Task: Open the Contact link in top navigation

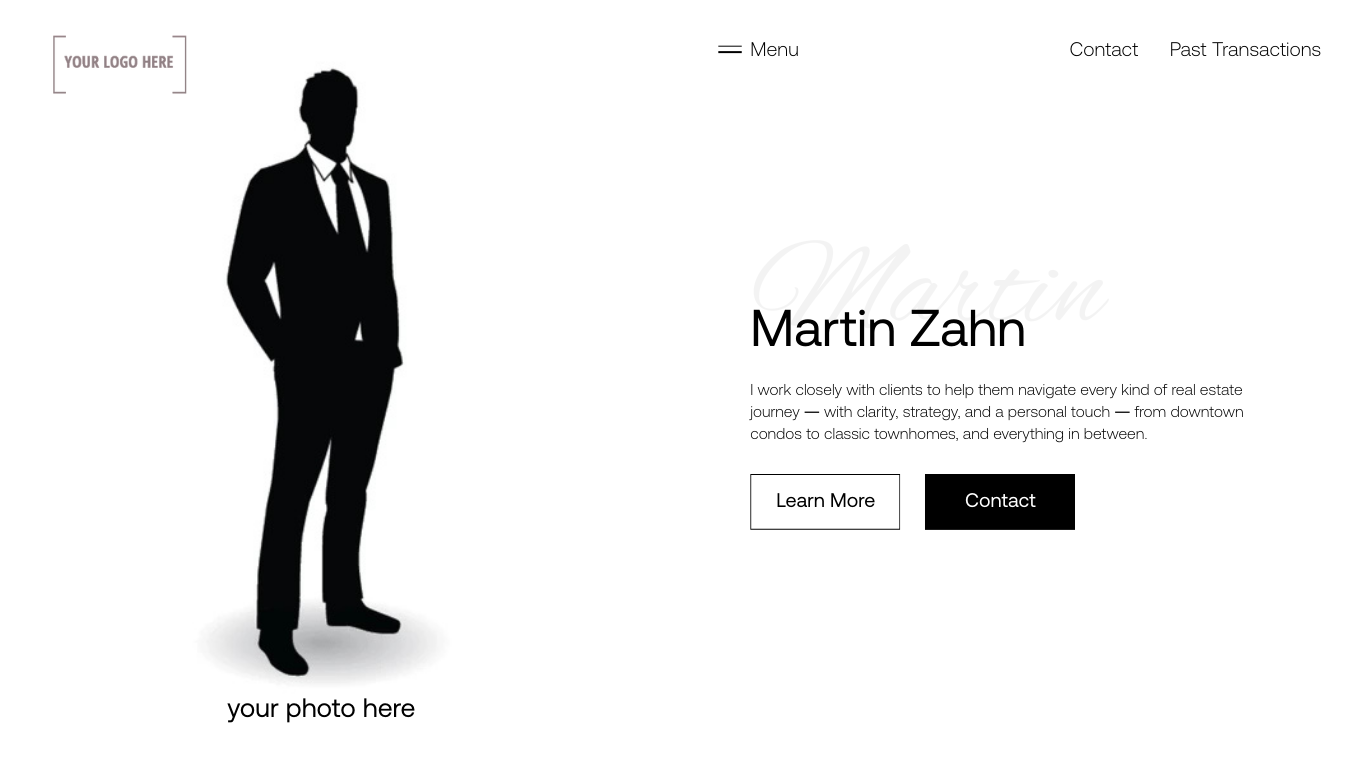Action: pyautogui.click(x=1103, y=49)
